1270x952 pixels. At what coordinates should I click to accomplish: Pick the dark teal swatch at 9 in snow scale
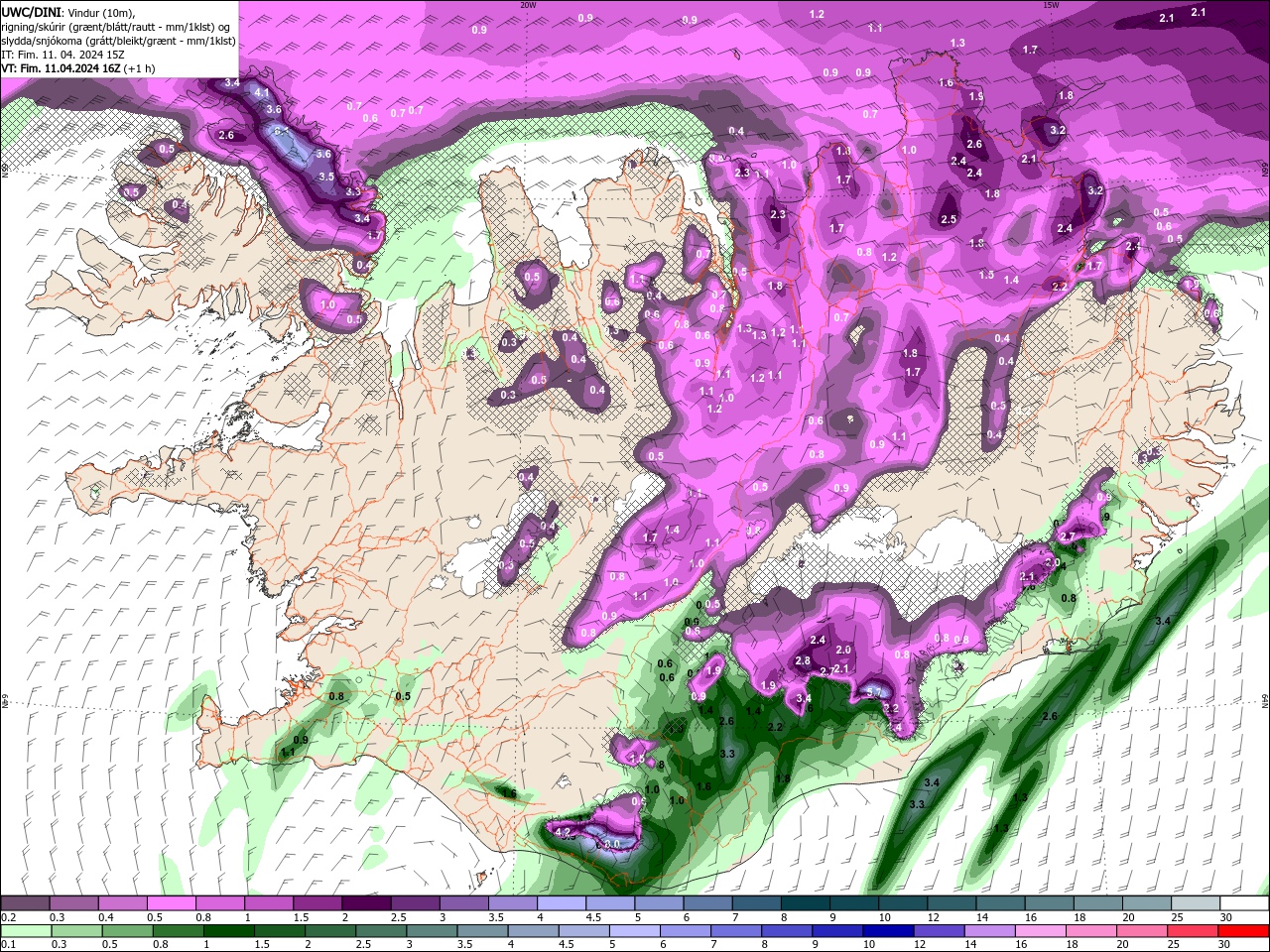coord(853,903)
